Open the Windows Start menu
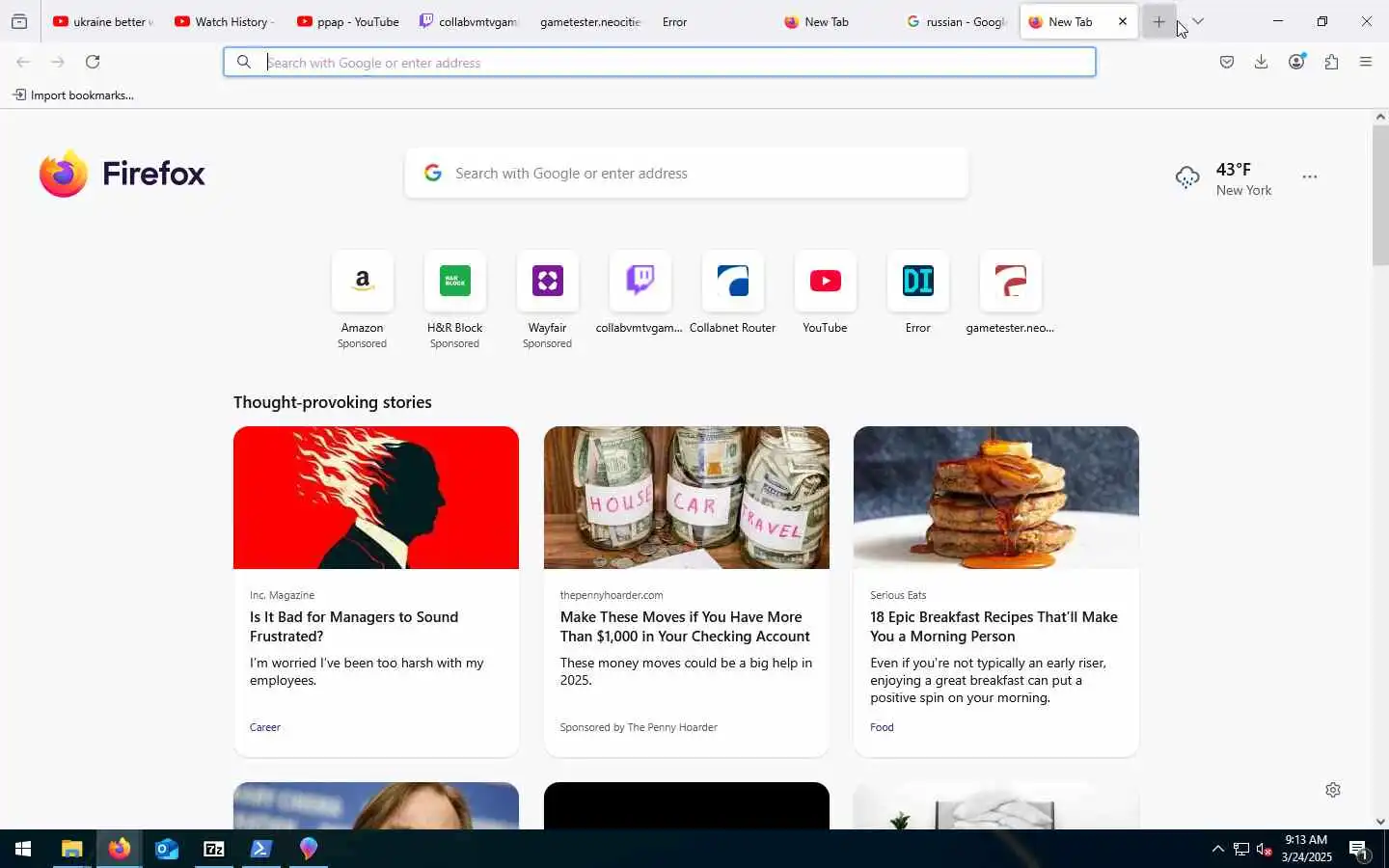1389x868 pixels. 23,849
